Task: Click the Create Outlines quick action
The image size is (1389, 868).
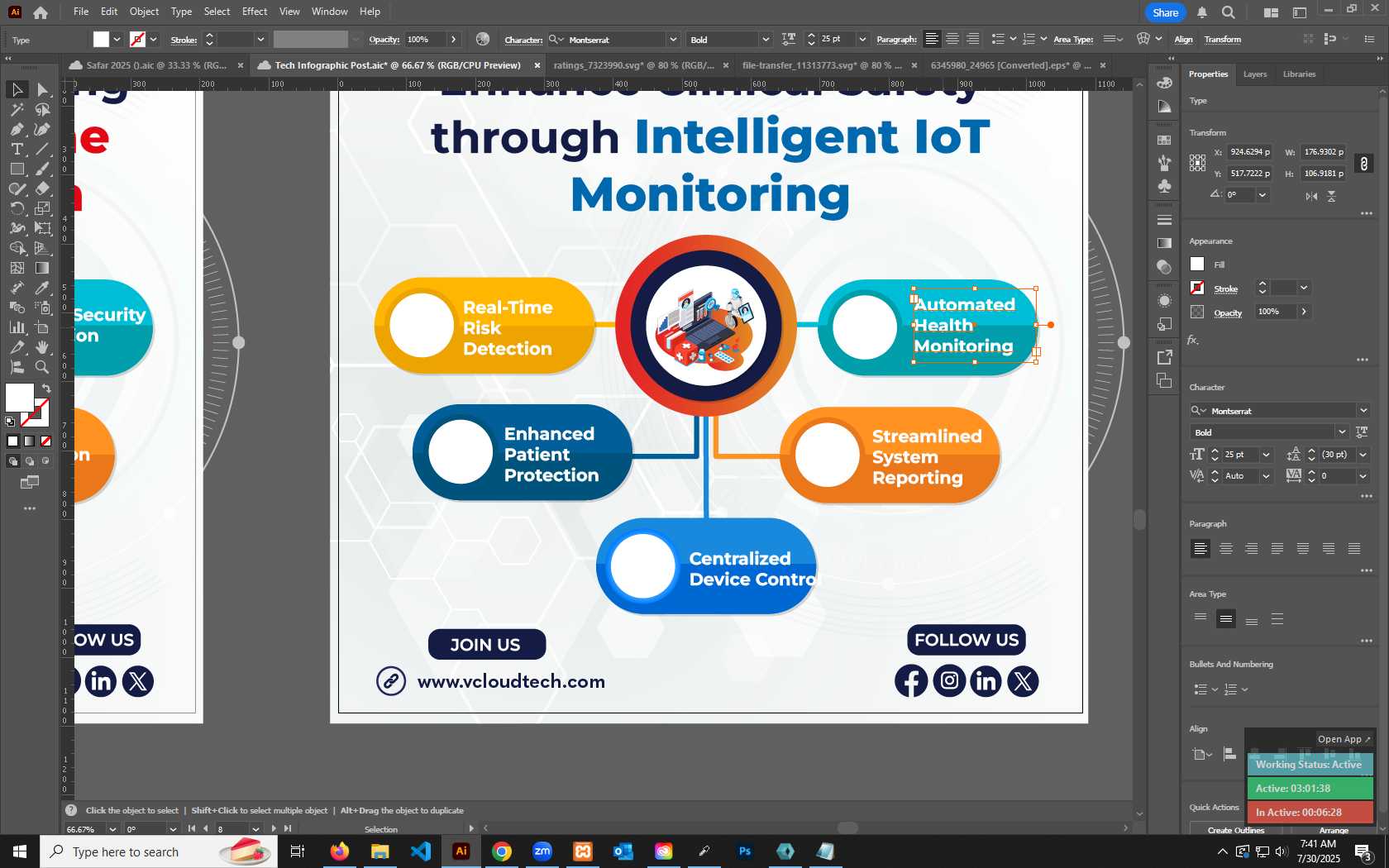Action: pos(1235,829)
